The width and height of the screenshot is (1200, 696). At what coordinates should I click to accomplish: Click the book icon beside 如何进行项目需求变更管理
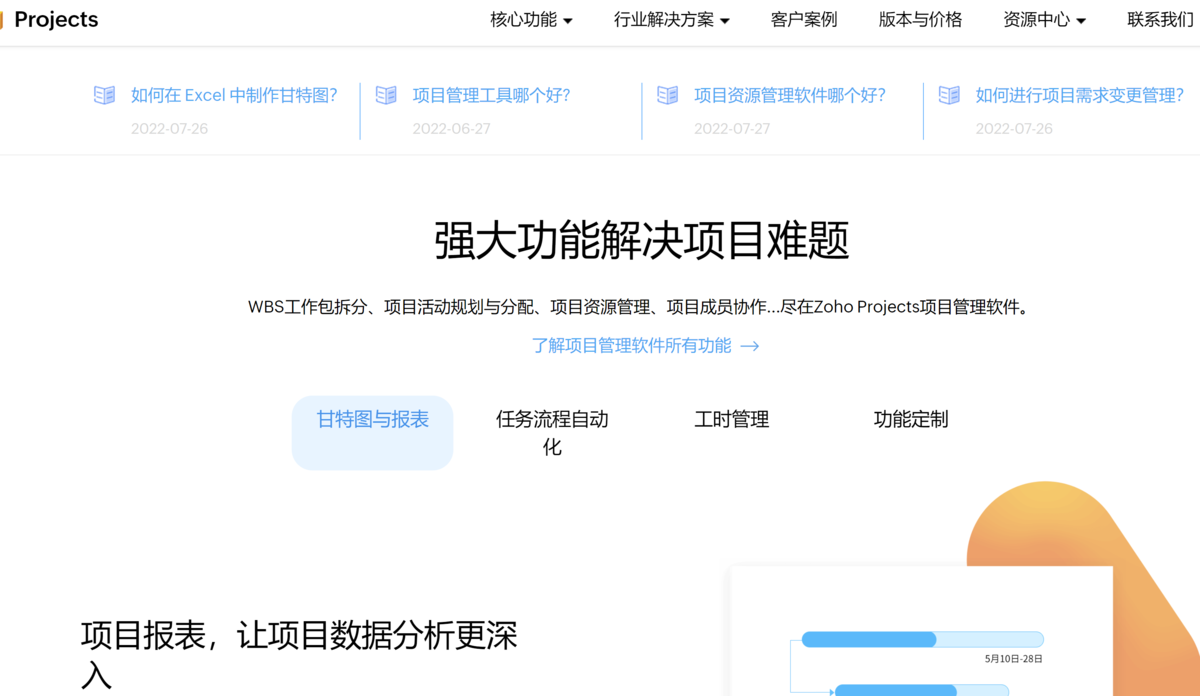(x=949, y=95)
